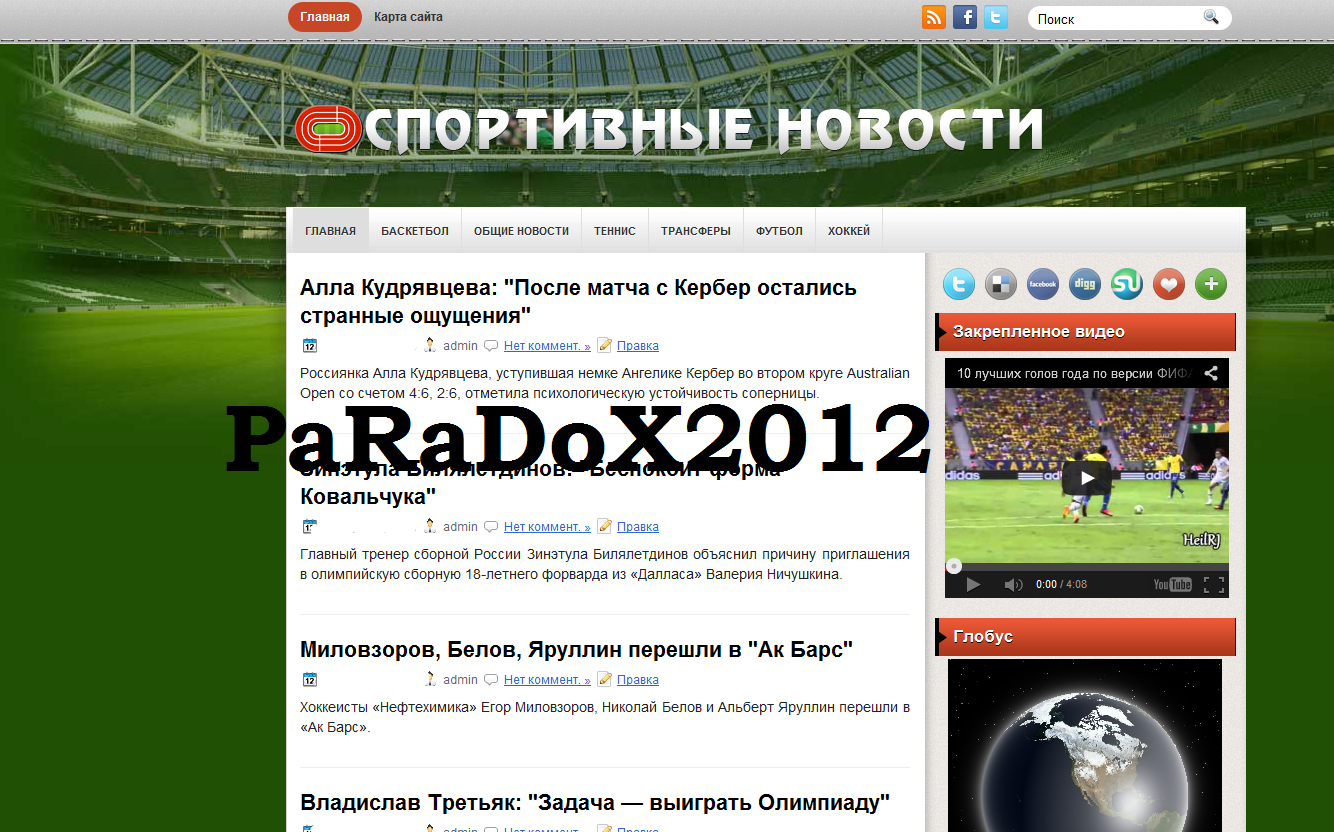Go to ГЛАВНАЯ in the category navigation bar
Viewport: 1334px width, 832px height.
(x=330, y=231)
